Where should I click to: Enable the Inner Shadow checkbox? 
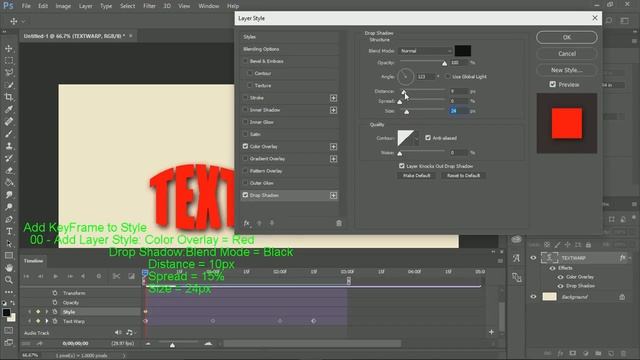245,110
